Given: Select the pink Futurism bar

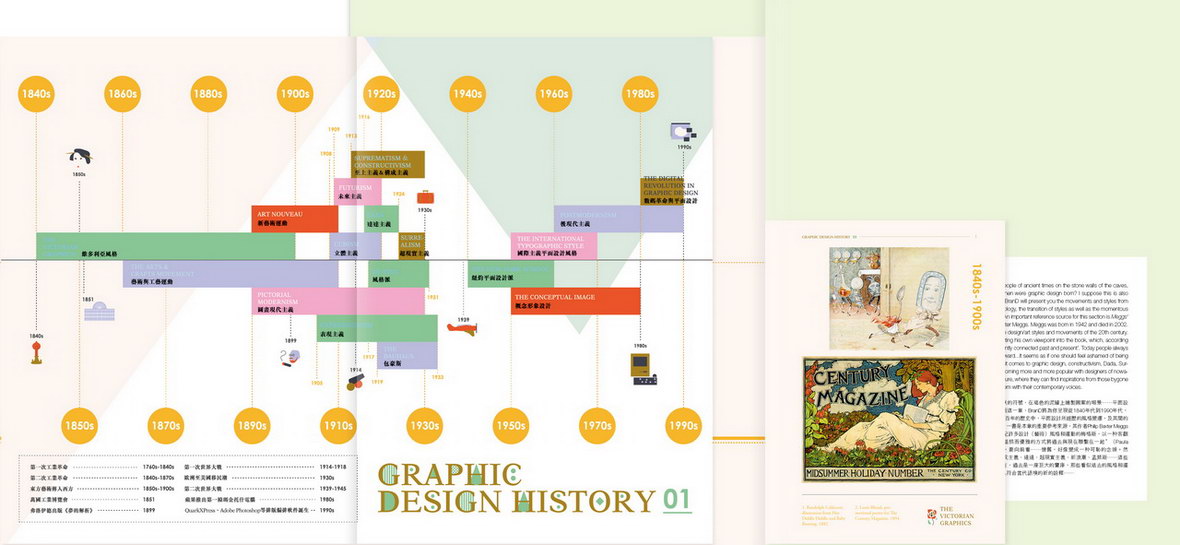Looking at the screenshot, I should [x=357, y=191].
